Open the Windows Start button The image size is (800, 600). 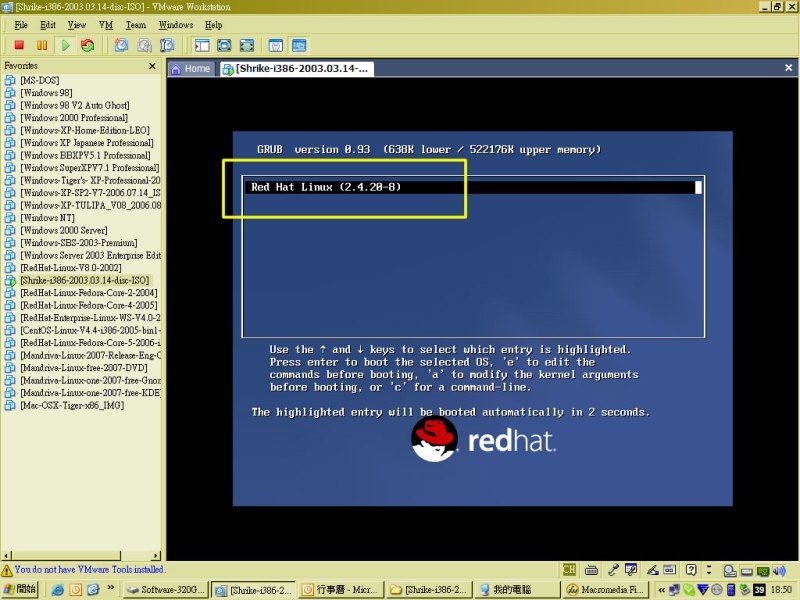click(19, 589)
